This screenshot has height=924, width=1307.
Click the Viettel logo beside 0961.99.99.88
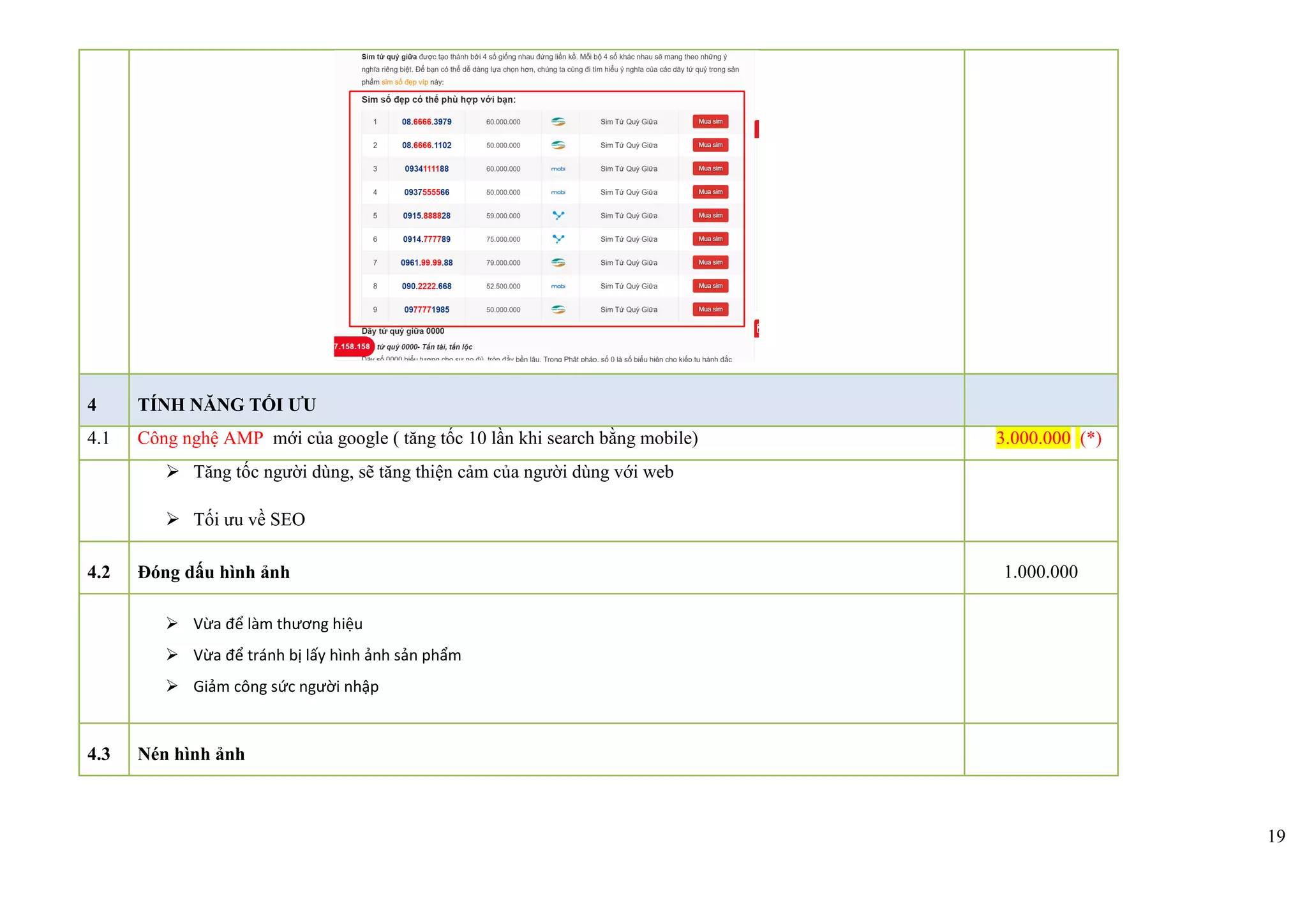coord(558,263)
